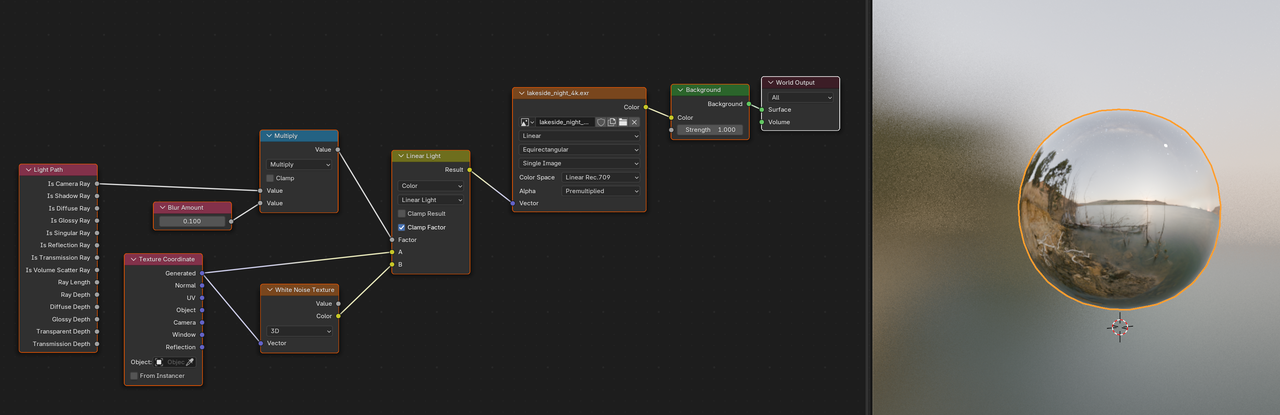The width and height of the screenshot is (1280, 415).
Task: Click the Blur Amount output socket
Action: coord(231,221)
